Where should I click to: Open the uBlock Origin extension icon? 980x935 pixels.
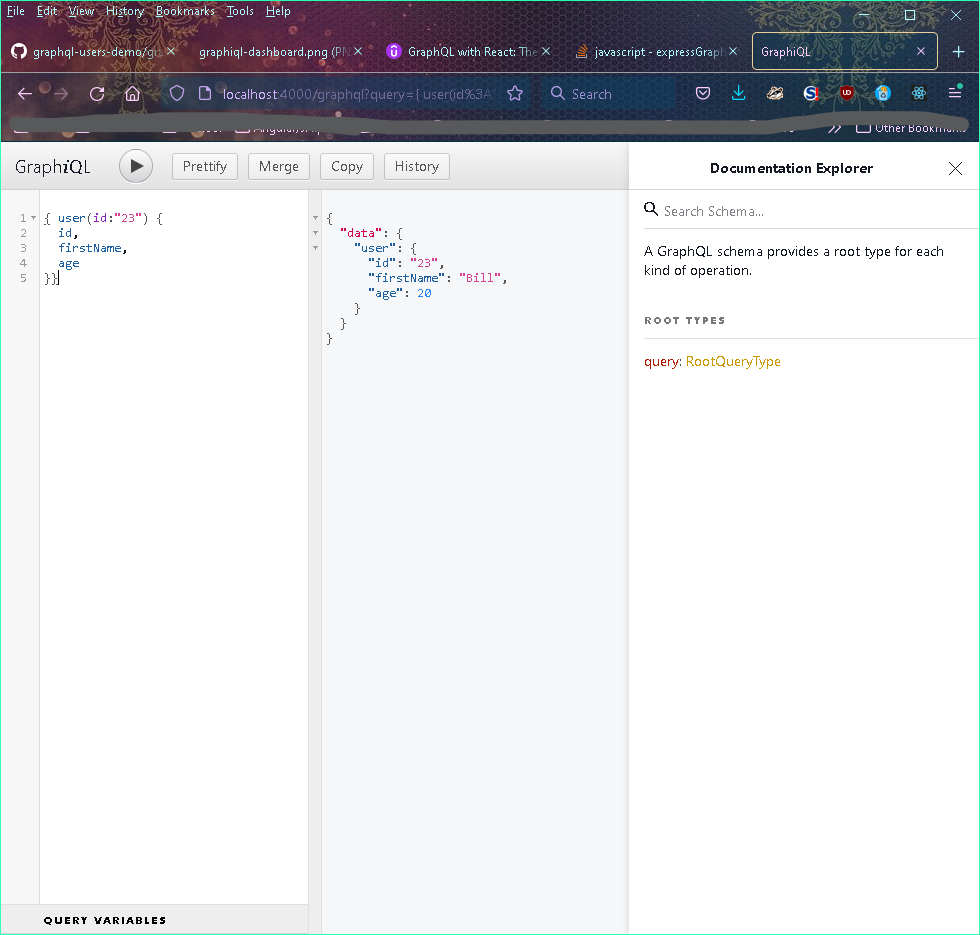tap(847, 93)
